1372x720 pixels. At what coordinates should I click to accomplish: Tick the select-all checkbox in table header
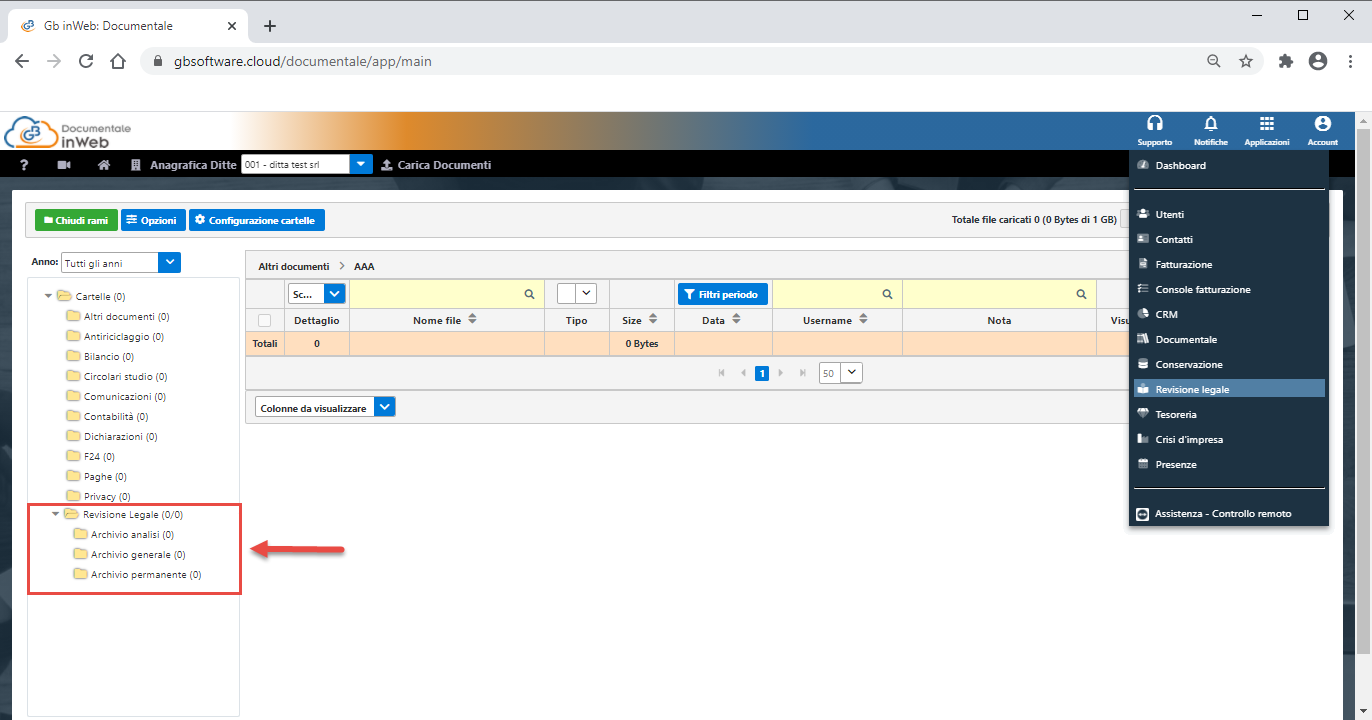264,321
